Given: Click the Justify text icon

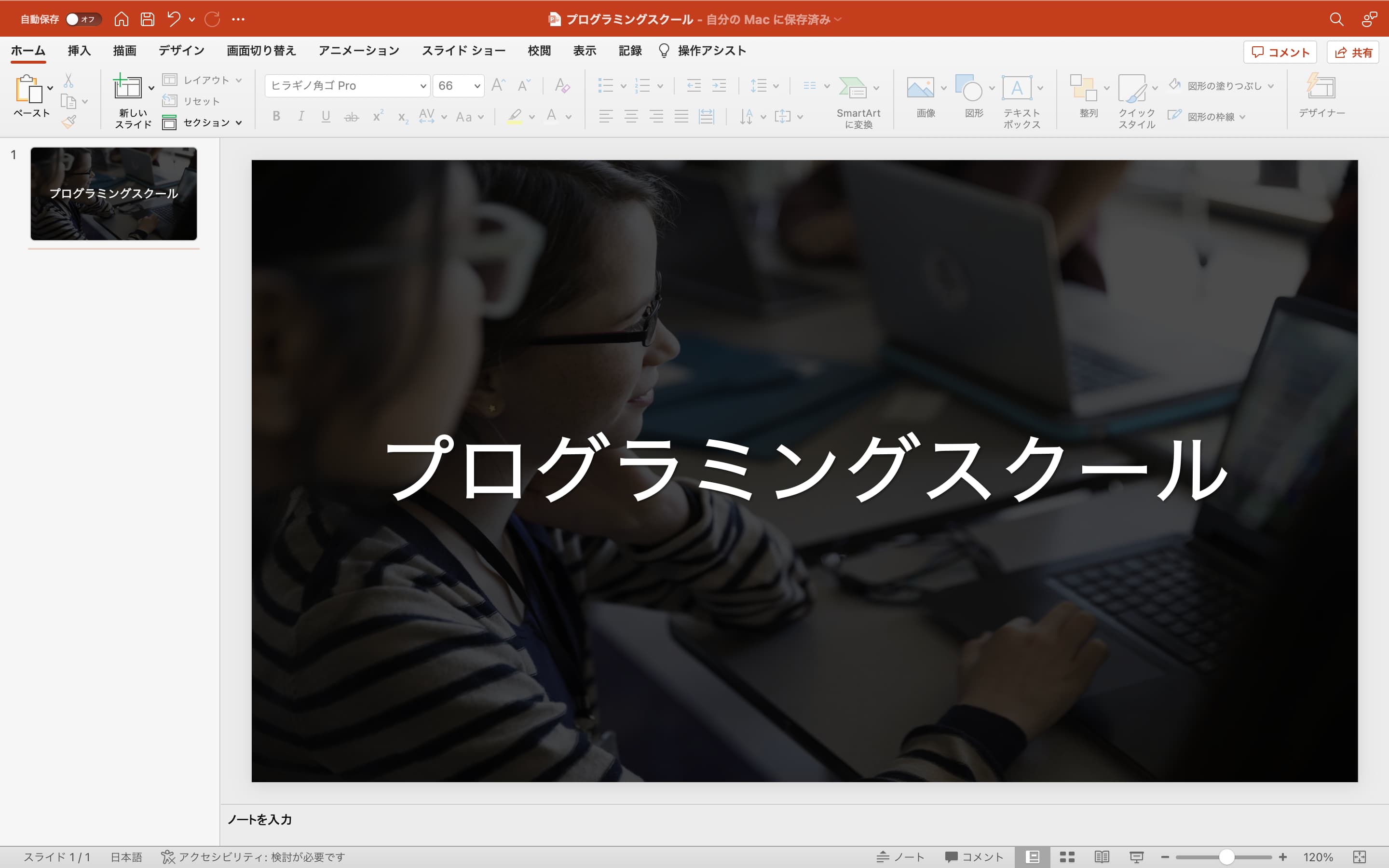Looking at the screenshot, I should [681, 117].
